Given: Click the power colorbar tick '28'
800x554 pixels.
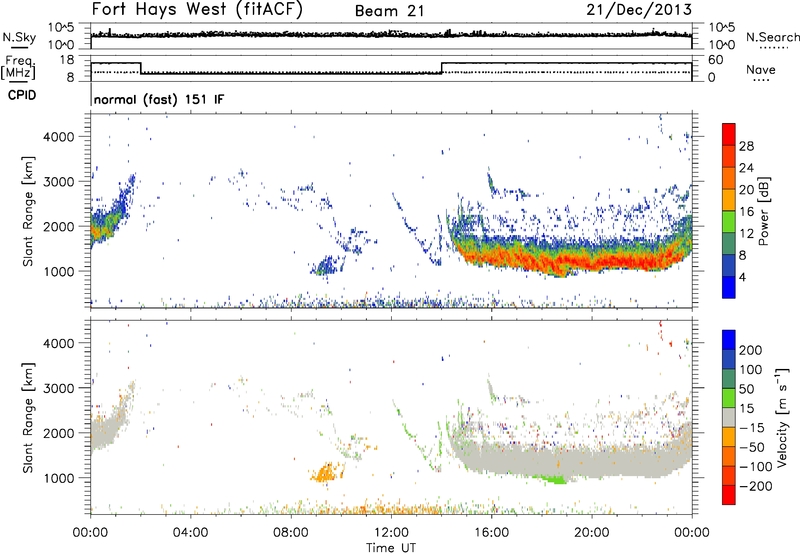Looking at the screenshot, I should tap(746, 146).
